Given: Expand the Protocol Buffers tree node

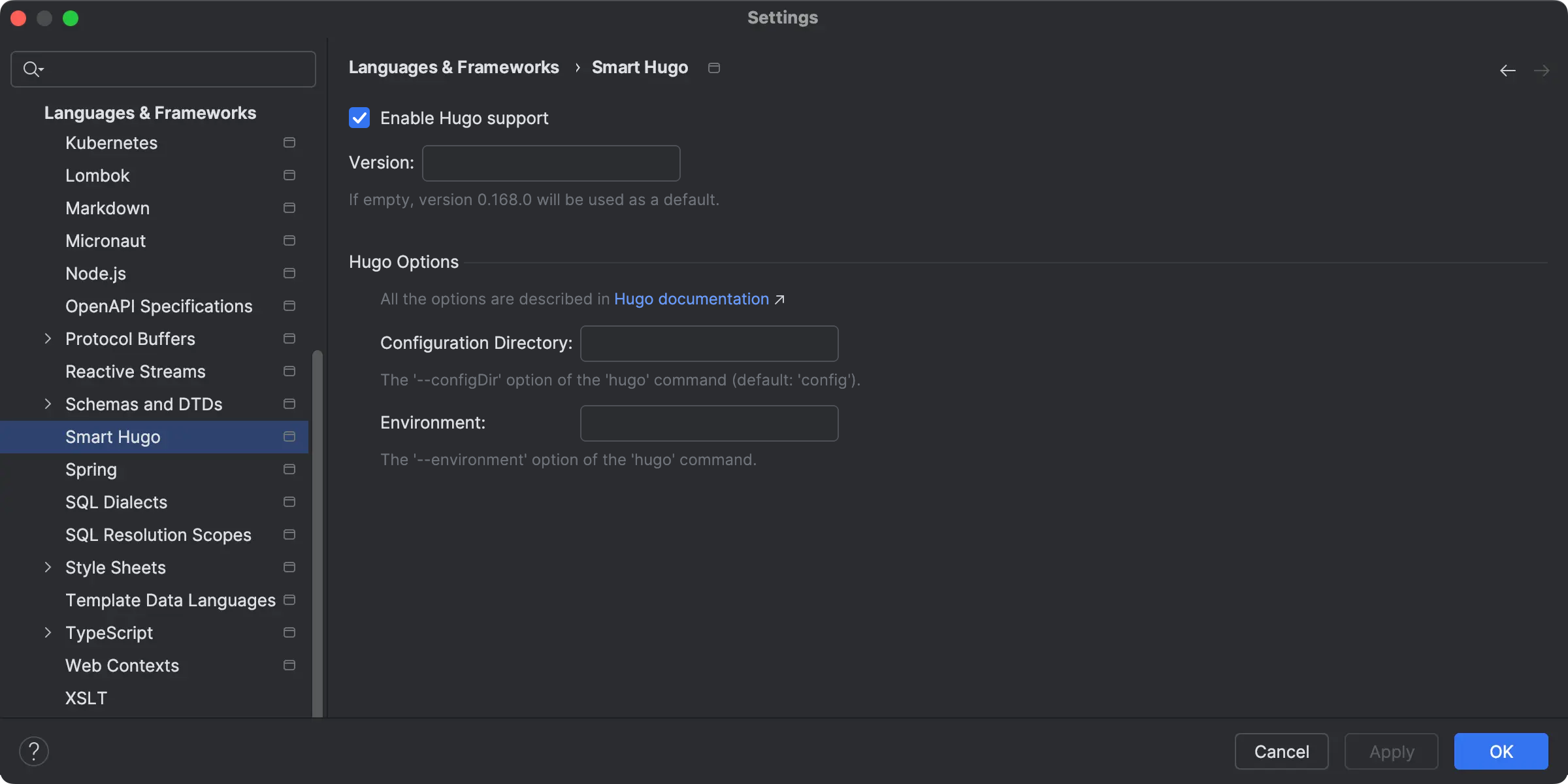Looking at the screenshot, I should coord(48,338).
